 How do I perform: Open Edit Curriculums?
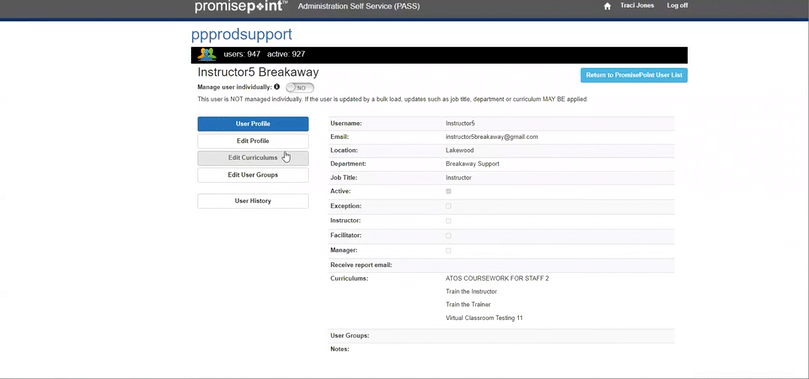pyautogui.click(x=253, y=158)
